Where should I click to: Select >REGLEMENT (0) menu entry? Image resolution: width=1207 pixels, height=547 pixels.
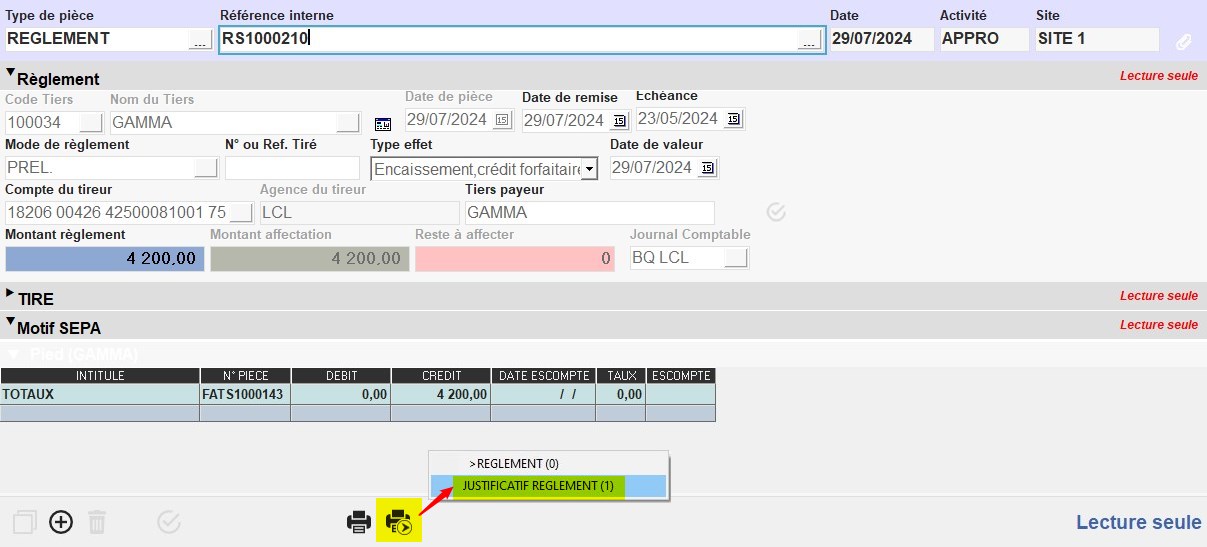coord(514,464)
